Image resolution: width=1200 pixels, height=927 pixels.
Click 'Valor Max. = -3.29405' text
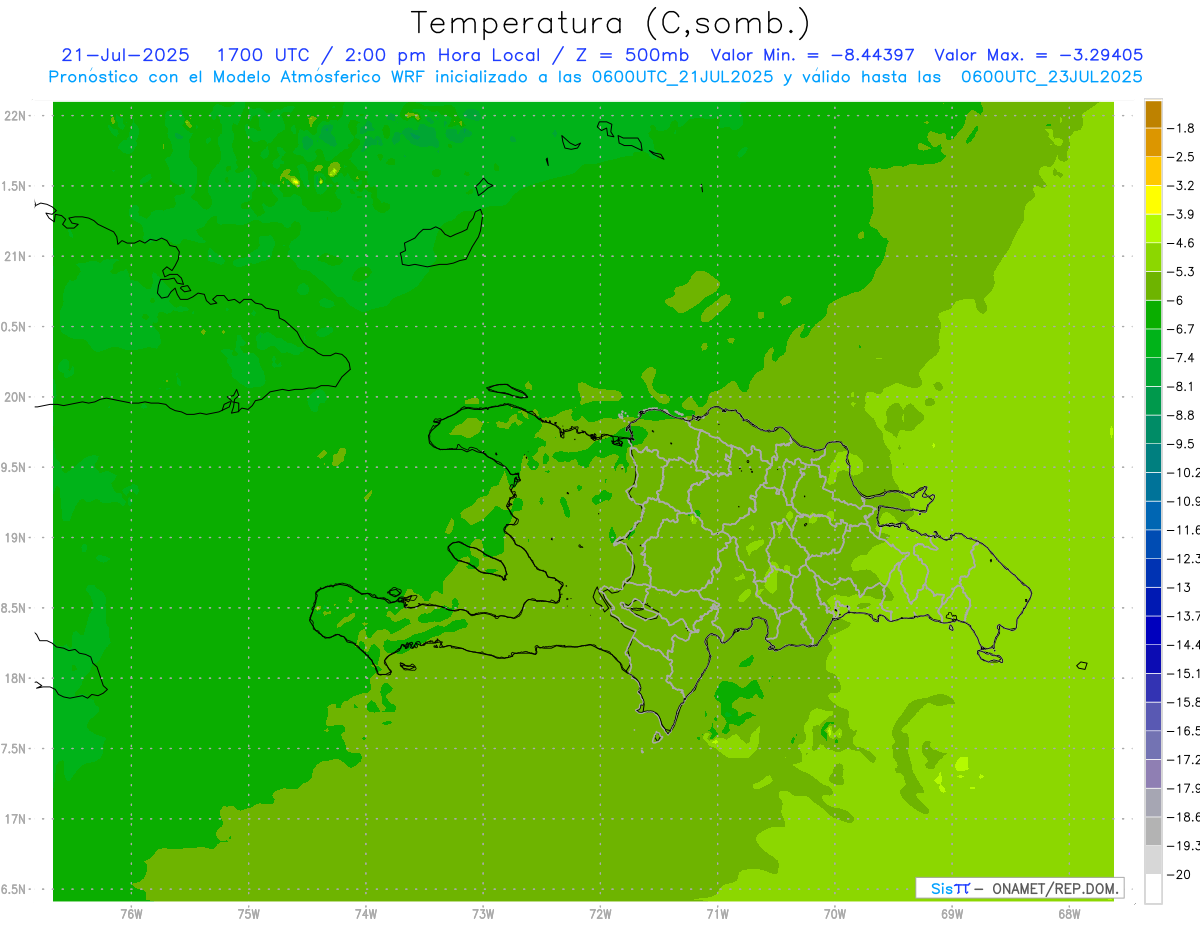point(1038,55)
